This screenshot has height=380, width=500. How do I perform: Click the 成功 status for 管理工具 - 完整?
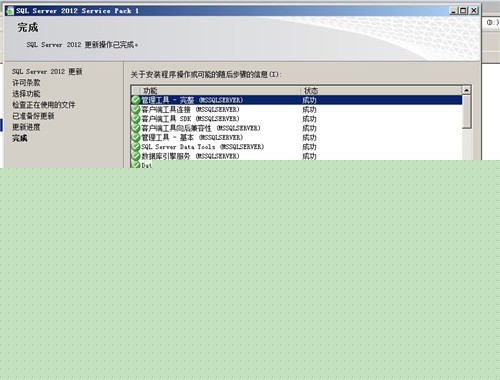(x=309, y=100)
